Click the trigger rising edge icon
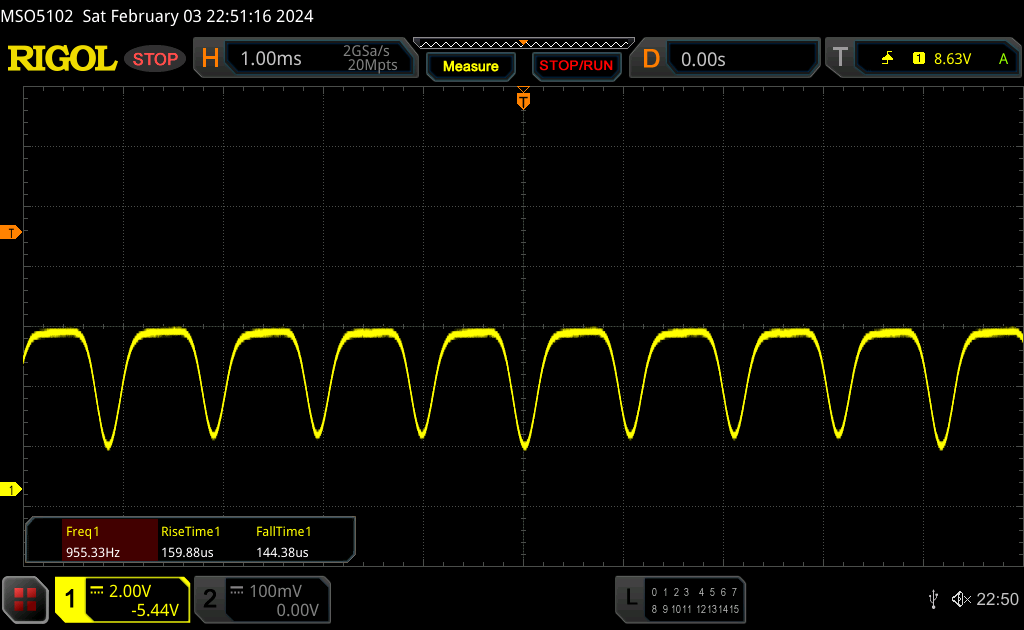 click(887, 59)
